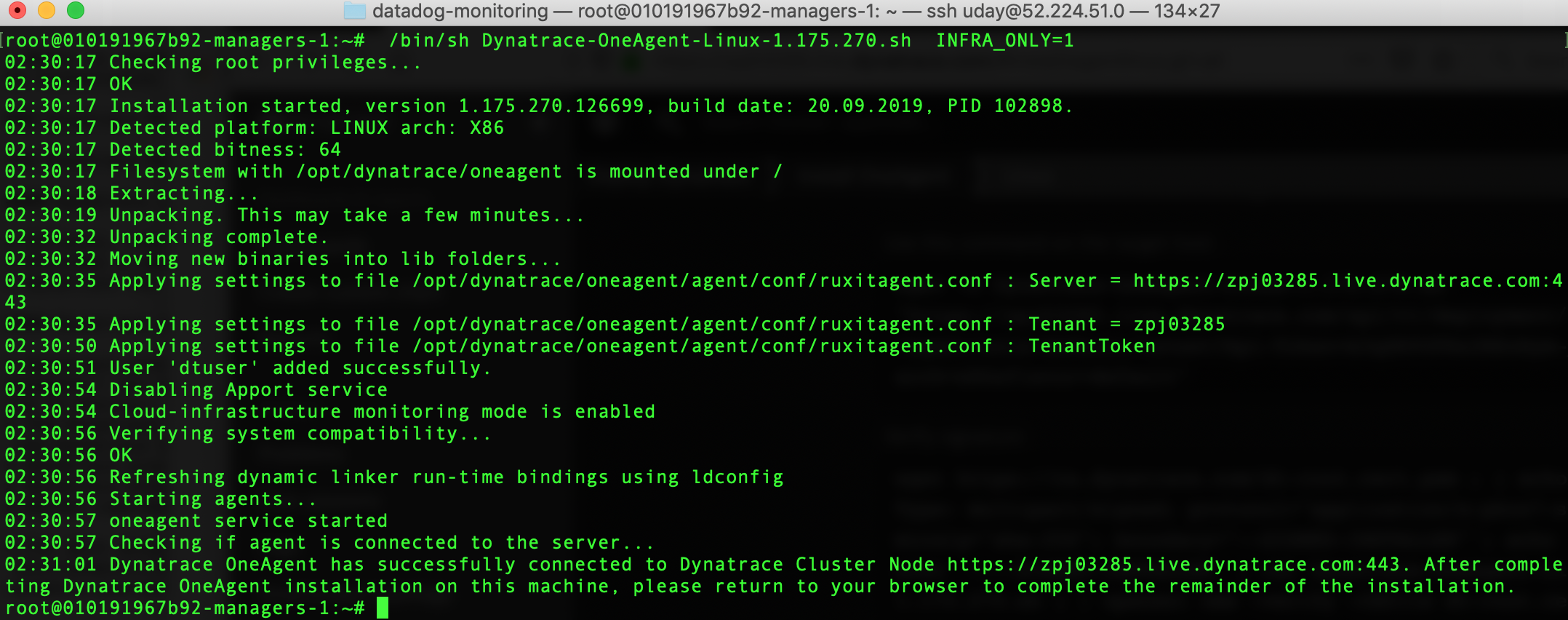Click the last shell prompt 'root@010191967b92-managers-1:~#'
Viewport: 1568px width, 620px height.
[x=185, y=608]
